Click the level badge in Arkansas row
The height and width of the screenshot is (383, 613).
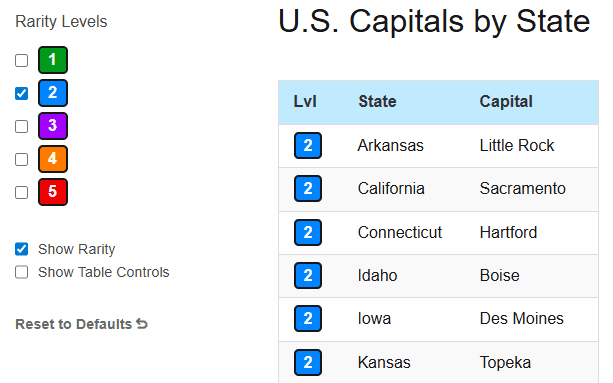click(x=308, y=145)
